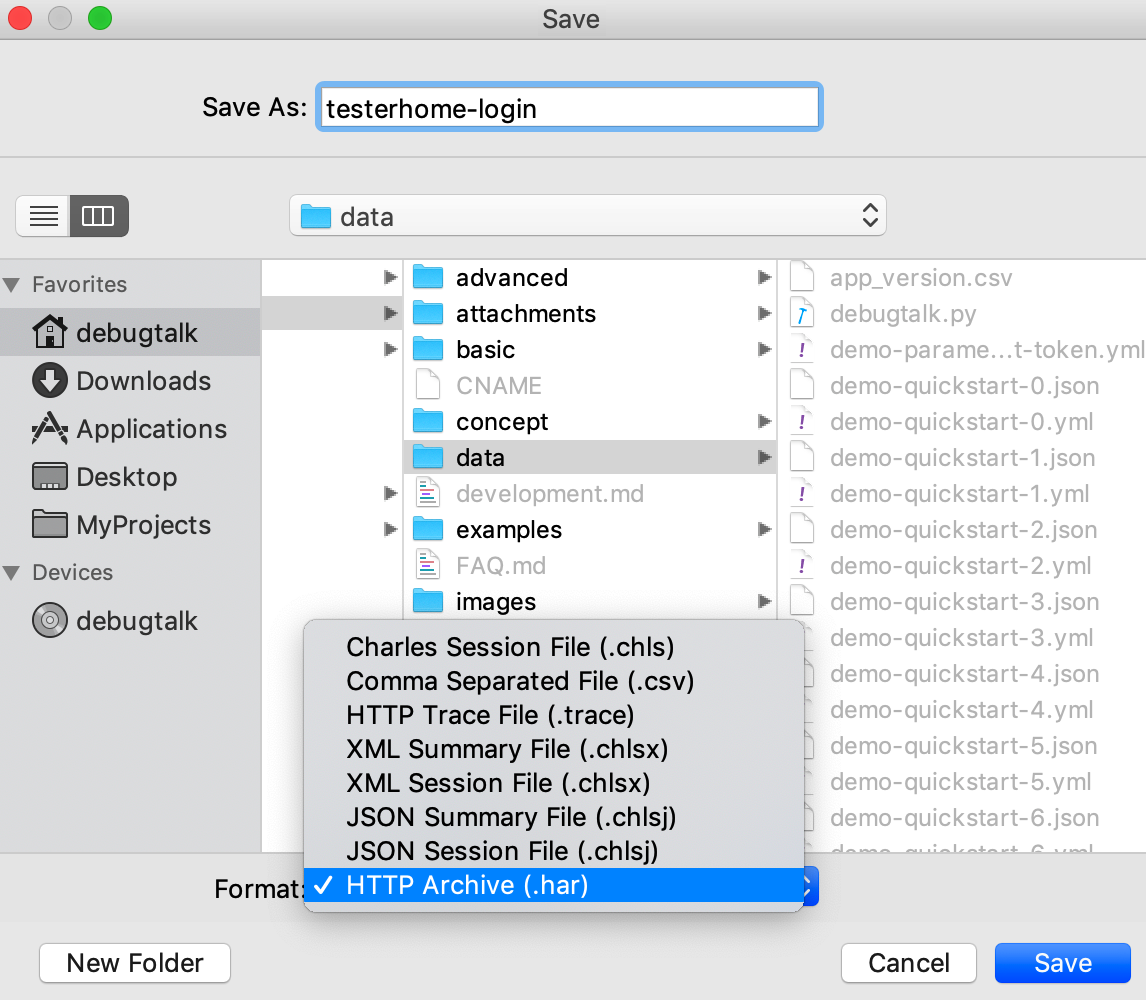This screenshot has height=1000, width=1146.
Task: Expand the advanced folder arrow
Action: point(764,278)
